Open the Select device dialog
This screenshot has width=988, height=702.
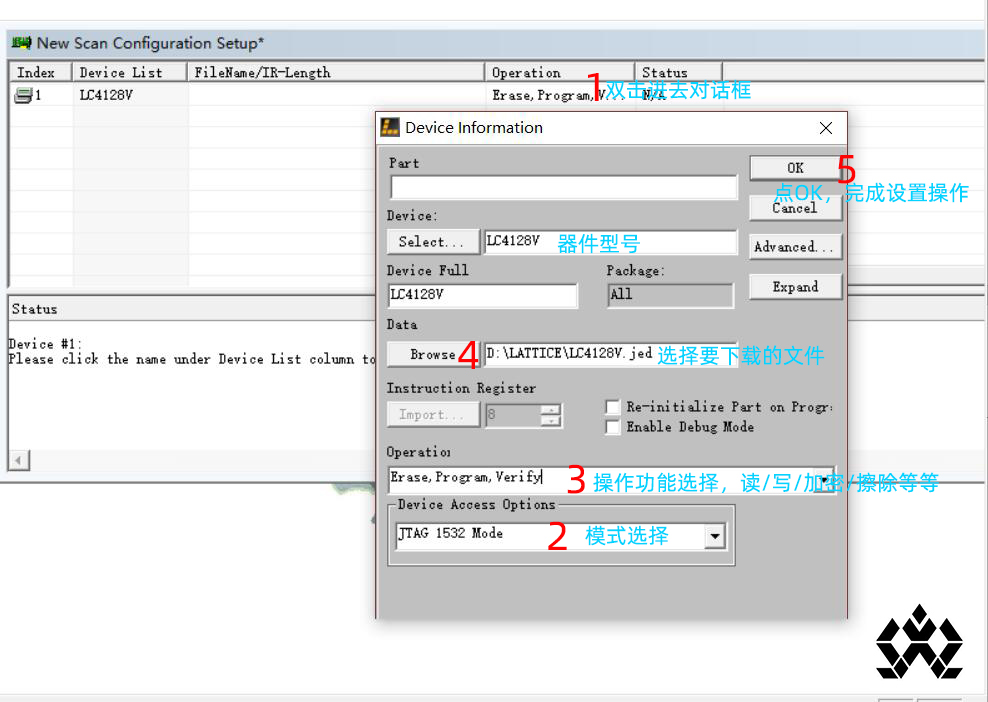432,241
